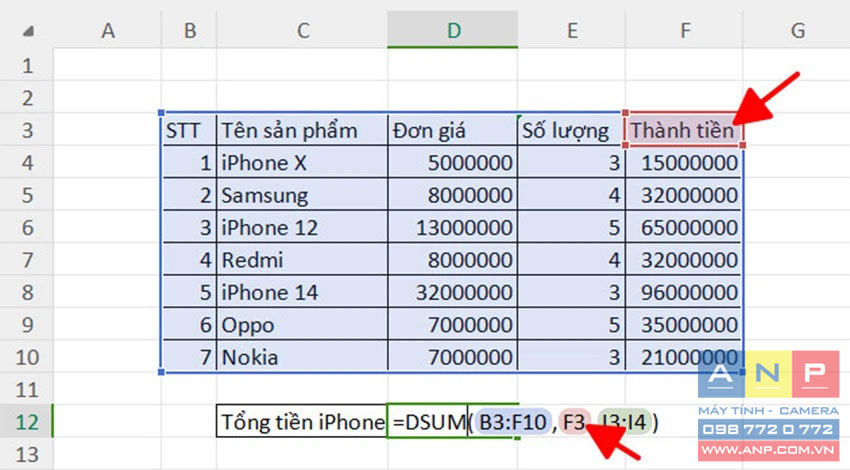Click the total cell 21000000
The image size is (850, 470).
click(x=684, y=357)
